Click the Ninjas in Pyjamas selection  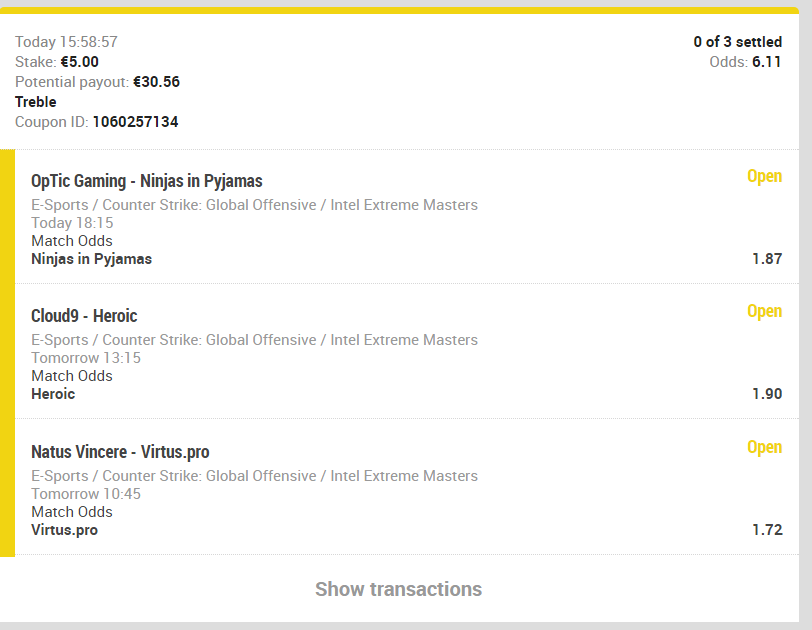92,259
